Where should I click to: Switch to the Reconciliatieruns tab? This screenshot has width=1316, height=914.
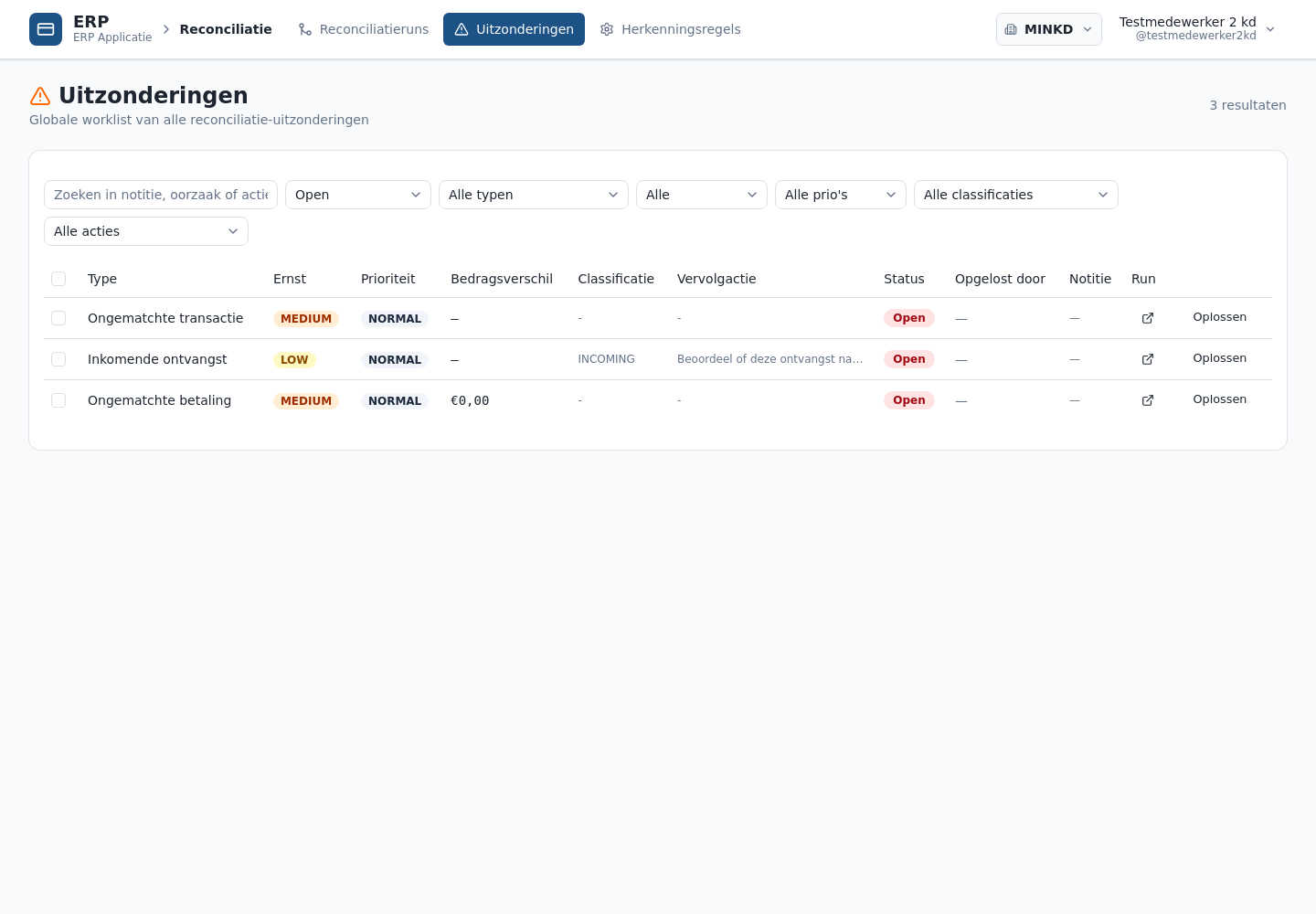(364, 29)
